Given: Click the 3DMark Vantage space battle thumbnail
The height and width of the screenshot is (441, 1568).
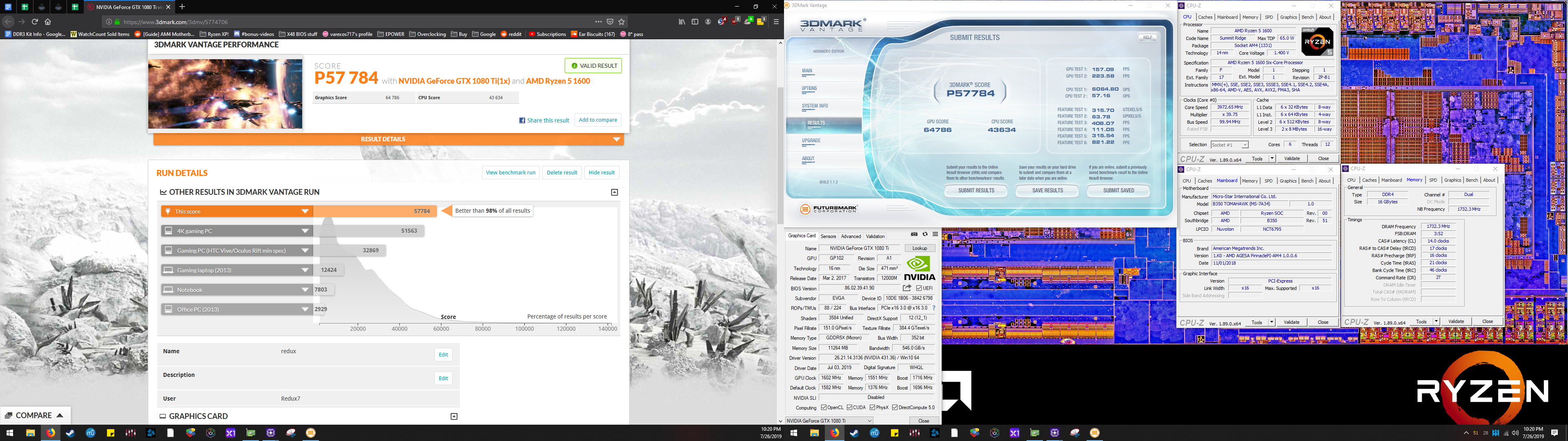Looking at the screenshot, I should (225, 94).
